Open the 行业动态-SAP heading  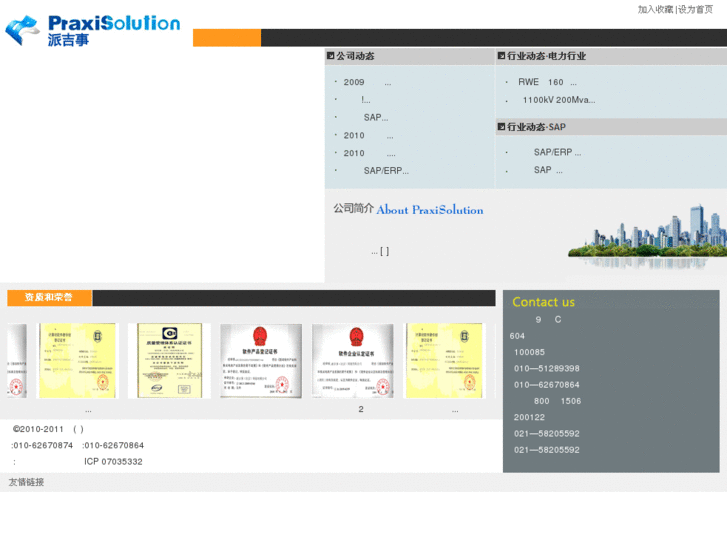(536, 127)
